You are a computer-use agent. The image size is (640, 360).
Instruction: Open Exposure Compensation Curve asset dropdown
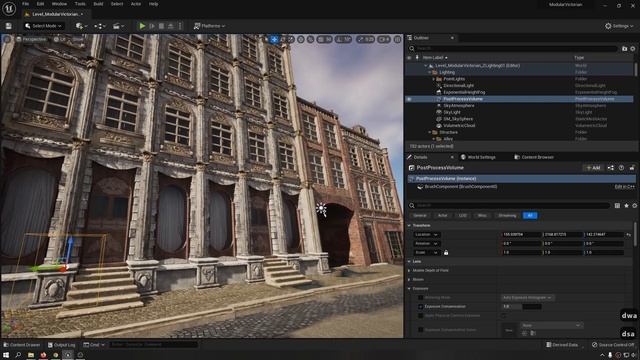[551, 325]
